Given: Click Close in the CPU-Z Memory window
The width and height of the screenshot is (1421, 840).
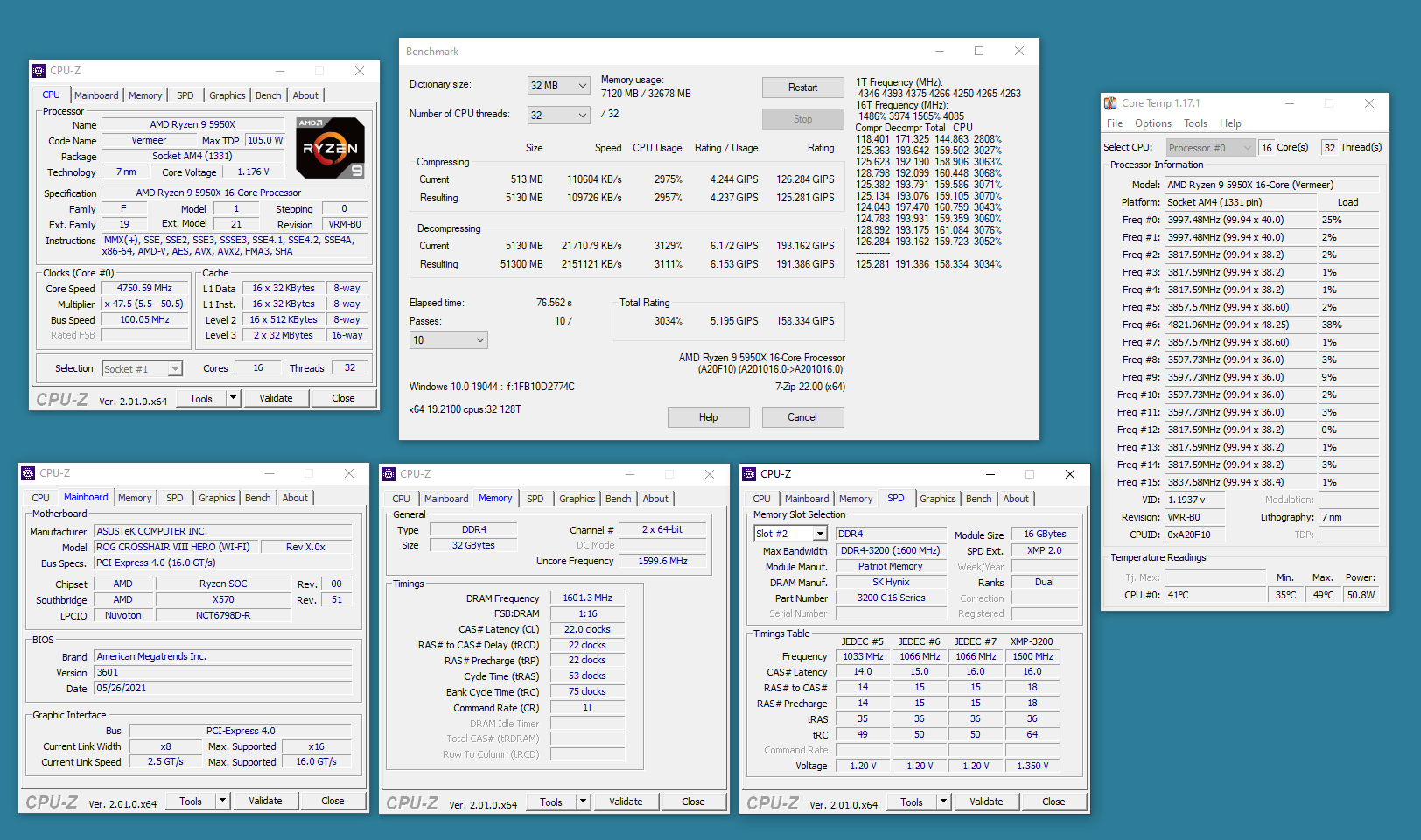Looking at the screenshot, I should point(693,801).
